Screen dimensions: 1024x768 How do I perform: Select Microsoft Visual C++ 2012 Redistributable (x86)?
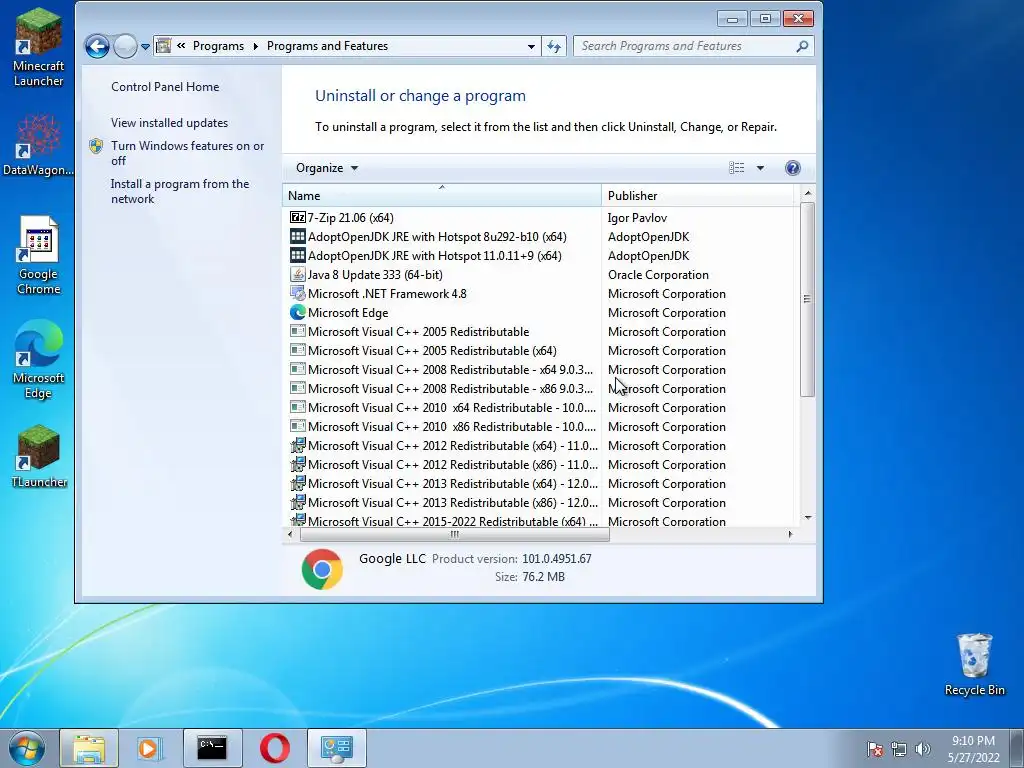443,464
